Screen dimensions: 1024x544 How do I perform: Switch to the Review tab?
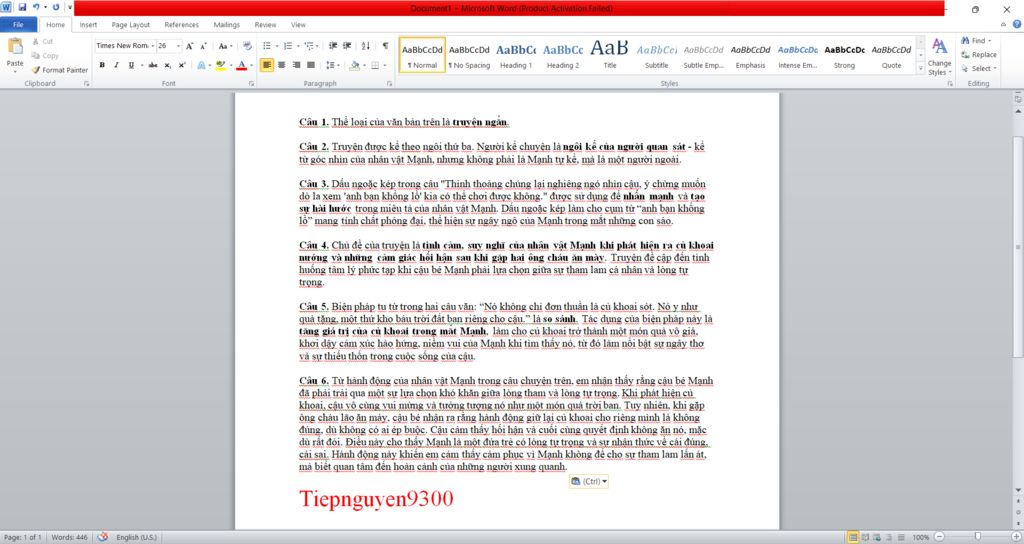[265, 25]
